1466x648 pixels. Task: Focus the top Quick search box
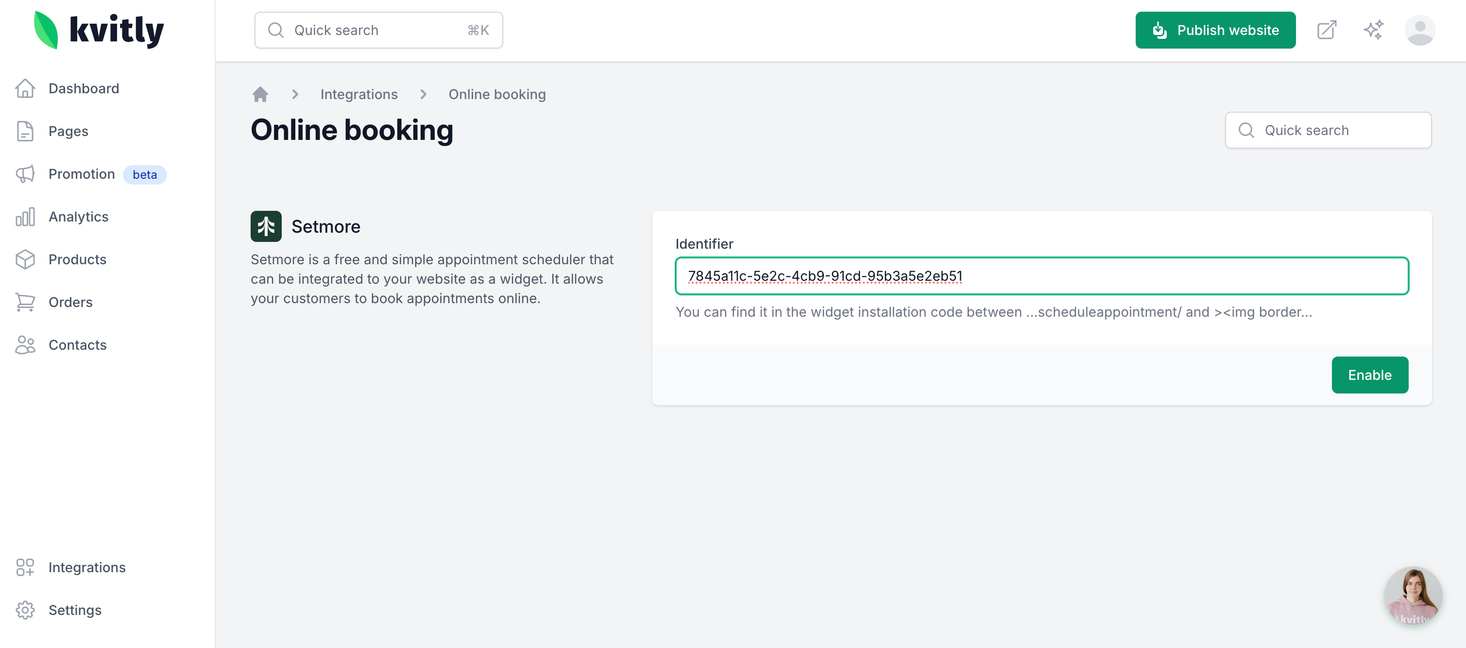(379, 30)
